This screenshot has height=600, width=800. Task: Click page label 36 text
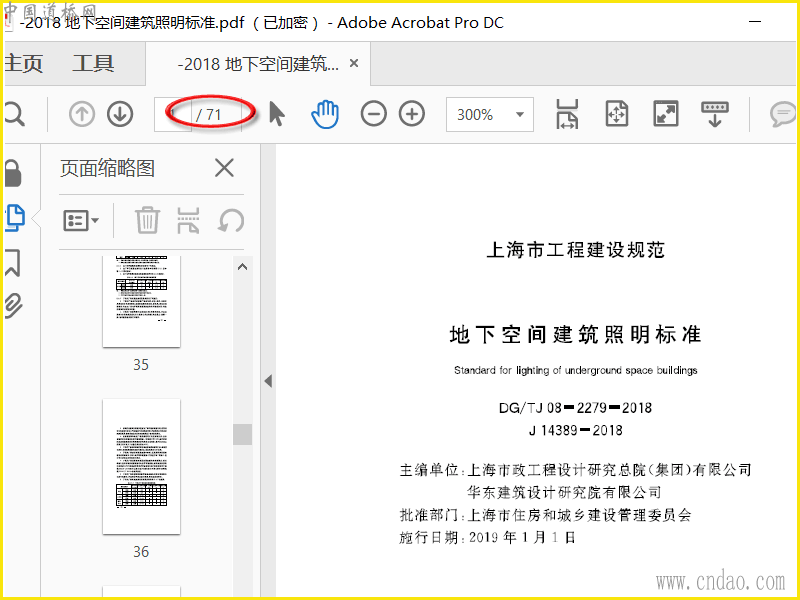click(141, 552)
